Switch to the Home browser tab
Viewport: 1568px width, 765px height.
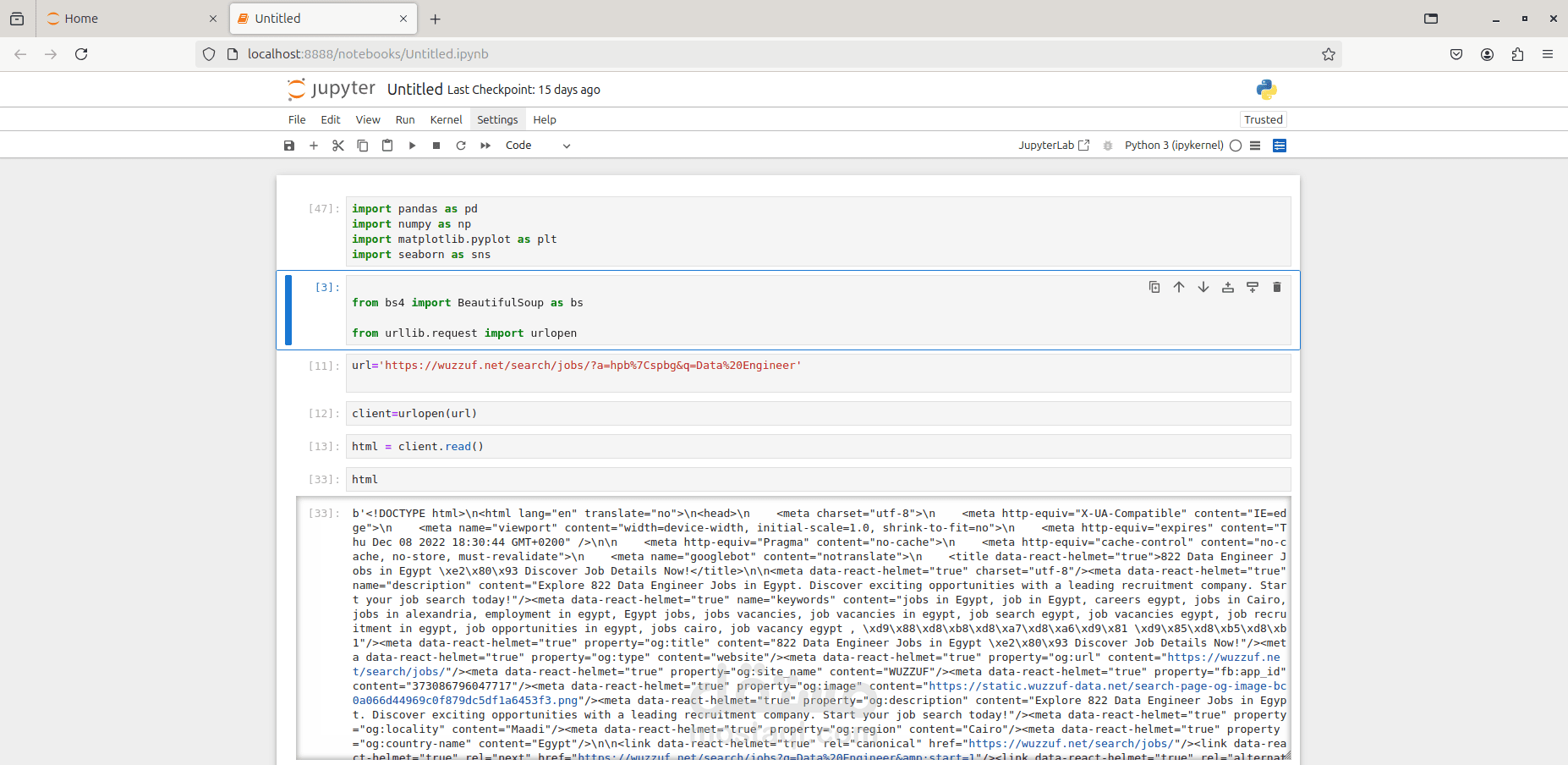[x=132, y=19]
